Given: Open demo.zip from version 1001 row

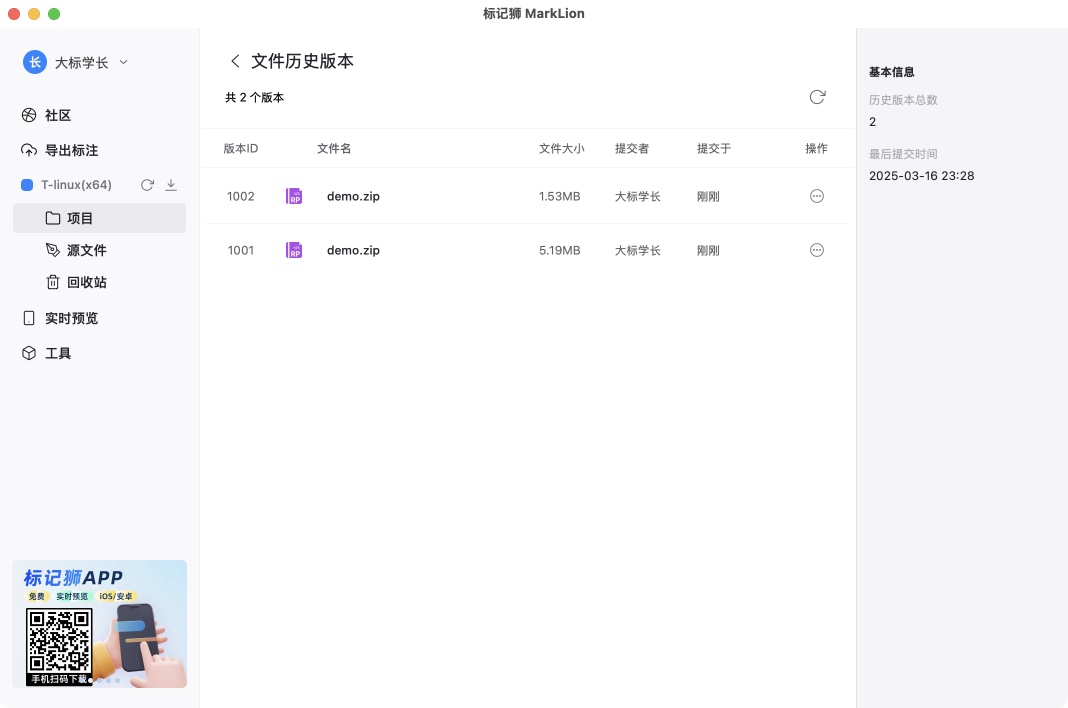Looking at the screenshot, I should coord(353,250).
